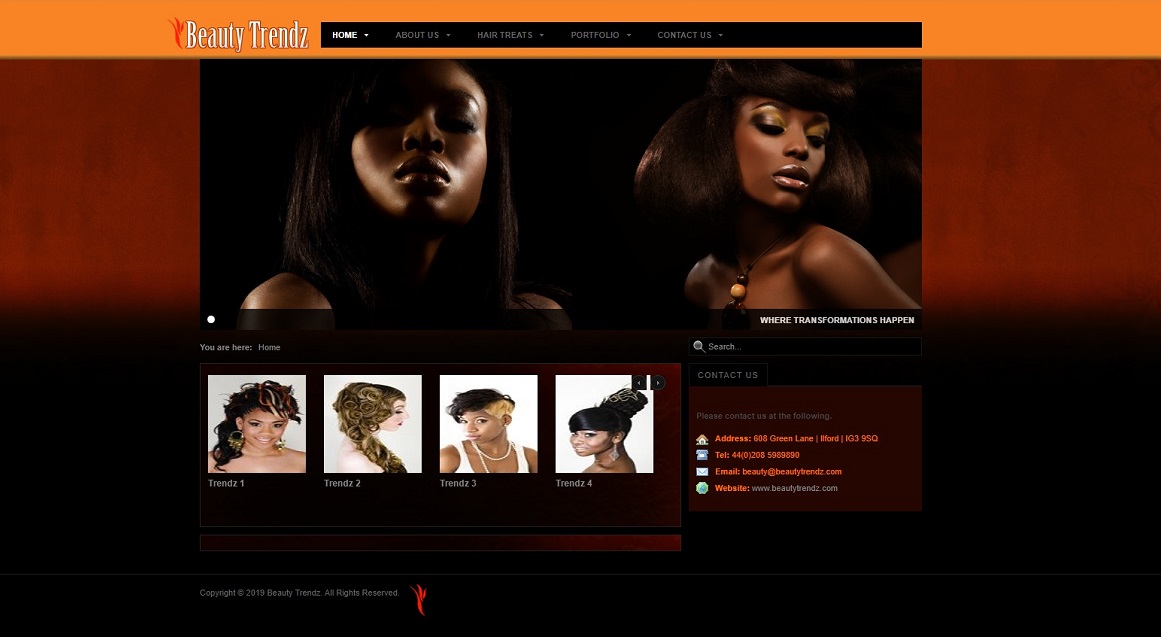
Task: Open the Portfolio dropdown menu
Action: point(600,35)
